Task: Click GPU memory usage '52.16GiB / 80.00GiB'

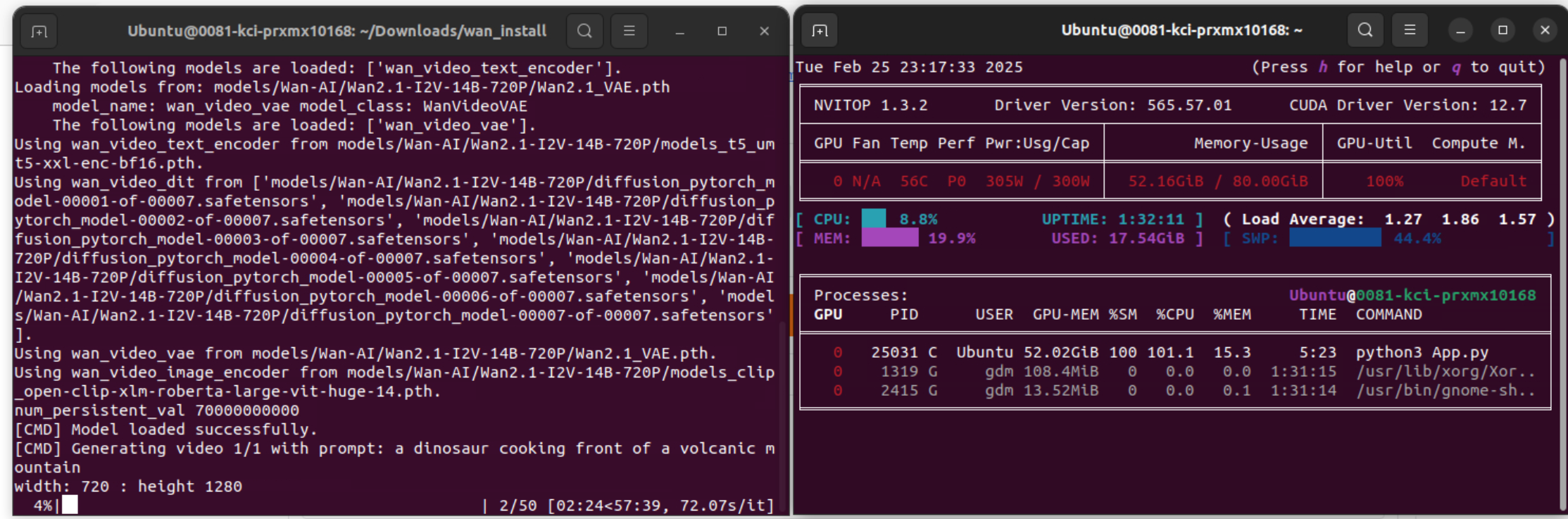Action: click(x=1218, y=182)
